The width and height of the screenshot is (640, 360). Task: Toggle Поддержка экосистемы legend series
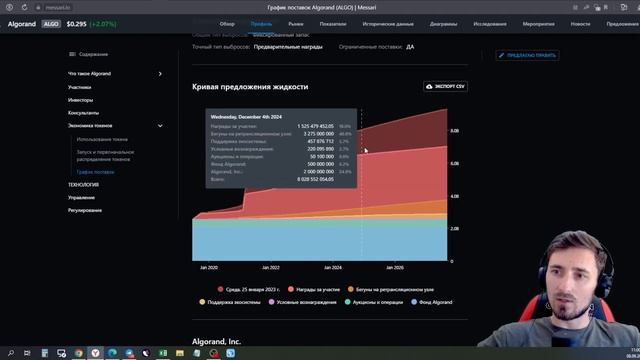coord(230,302)
